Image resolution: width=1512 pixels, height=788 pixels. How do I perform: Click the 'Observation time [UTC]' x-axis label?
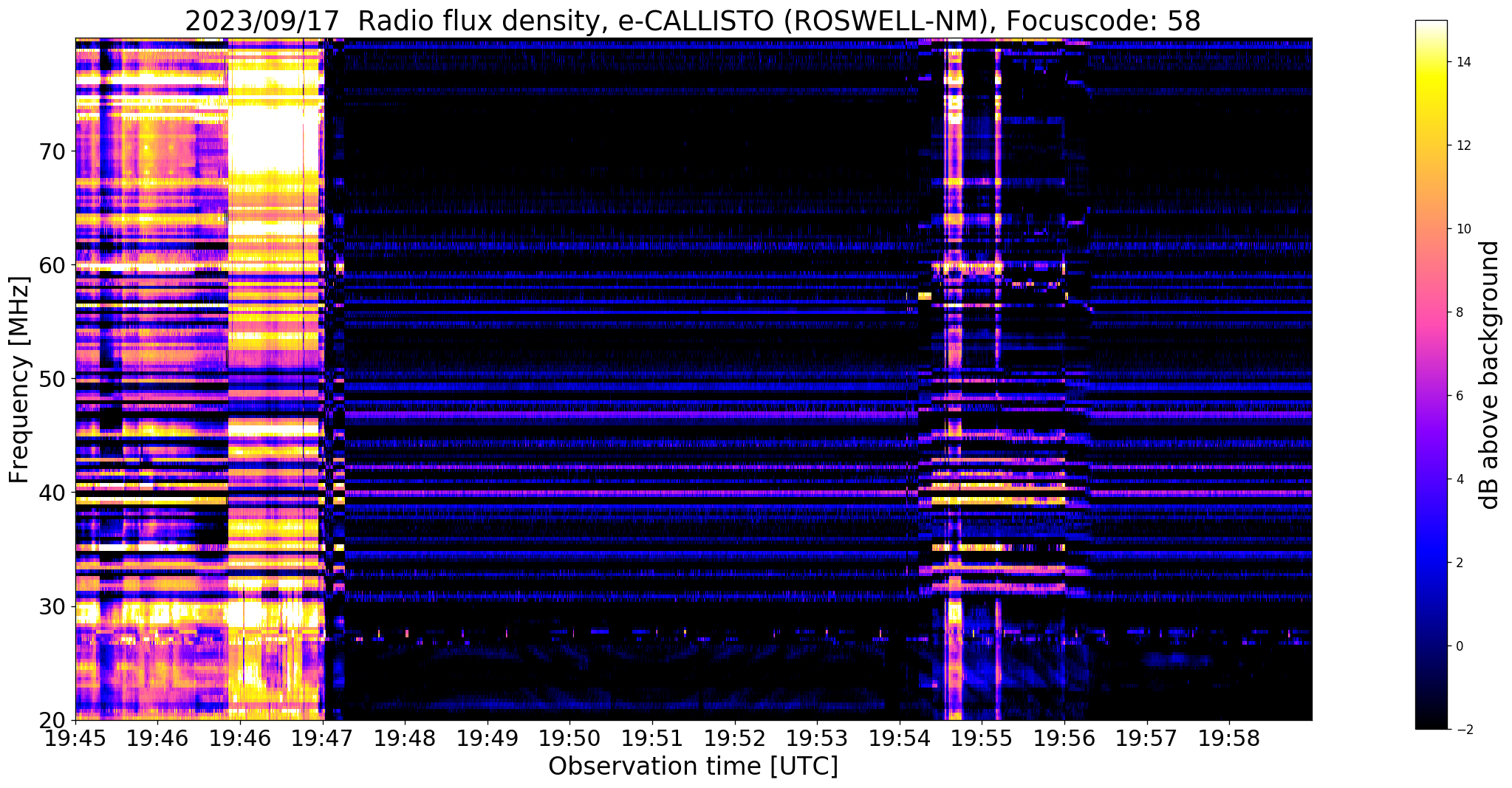(x=693, y=767)
